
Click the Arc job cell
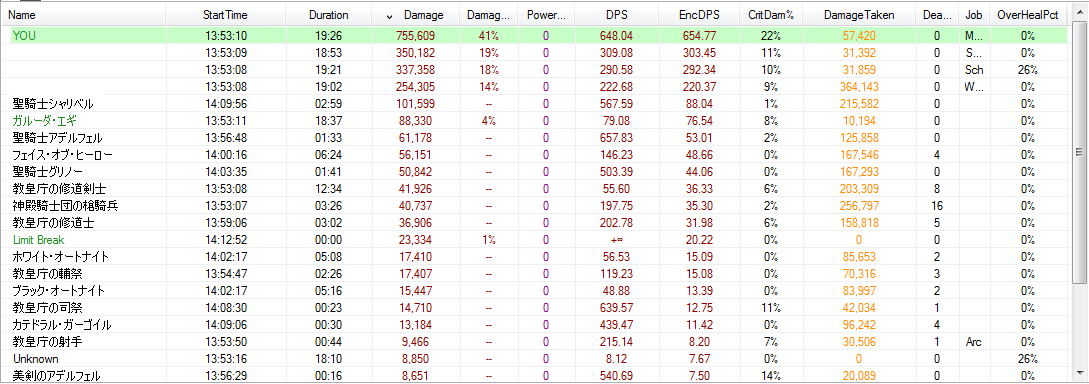[973, 342]
